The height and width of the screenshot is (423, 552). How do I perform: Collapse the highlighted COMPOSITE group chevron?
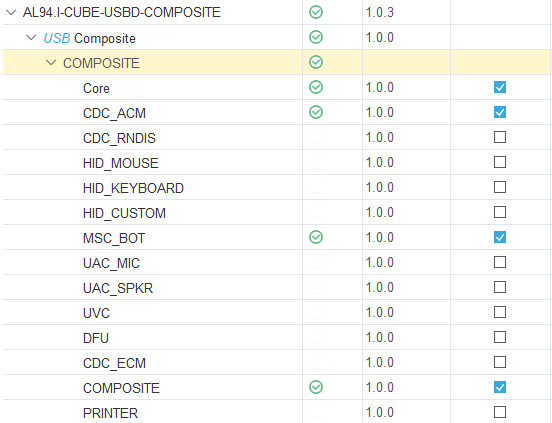pos(51,63)
